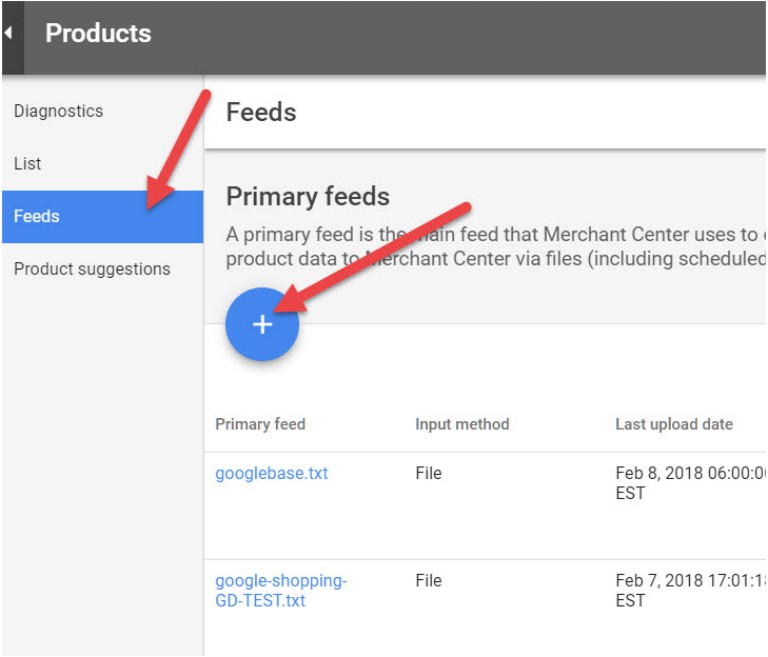768x657 pixels.
Task: Open the Diagnostics section
Action: 58,111
